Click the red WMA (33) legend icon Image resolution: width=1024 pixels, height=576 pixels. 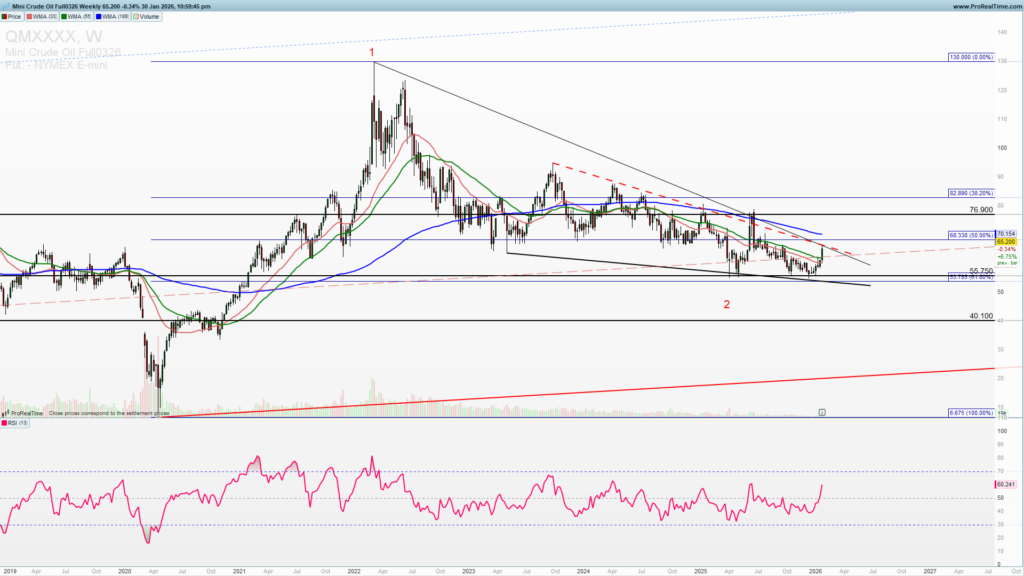point(29,17)
